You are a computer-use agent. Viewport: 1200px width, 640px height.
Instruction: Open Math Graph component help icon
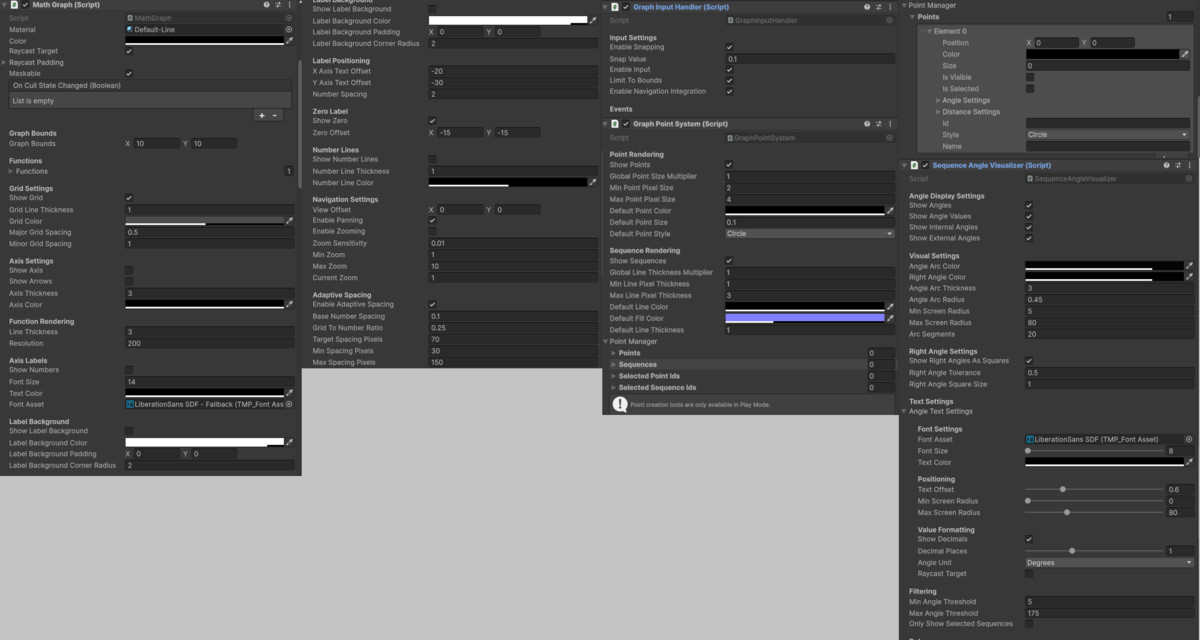coord(266,5)
